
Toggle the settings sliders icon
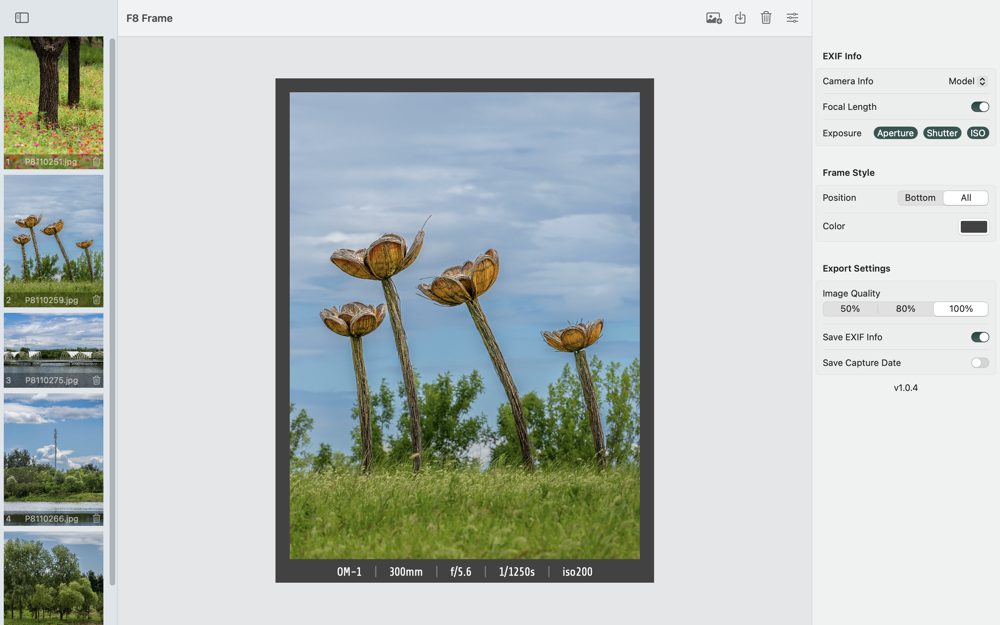pos(792,18)
